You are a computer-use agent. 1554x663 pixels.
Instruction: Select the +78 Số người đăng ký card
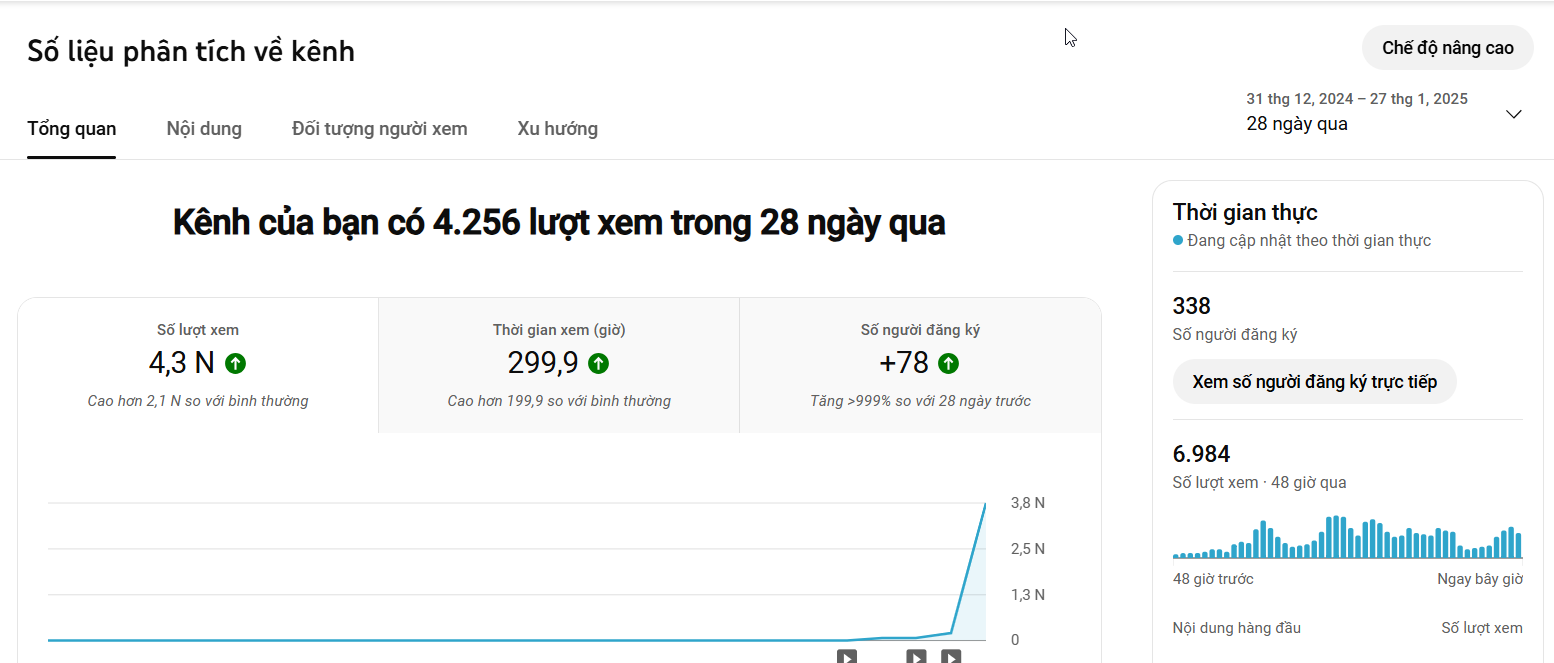tap(919, 365)
